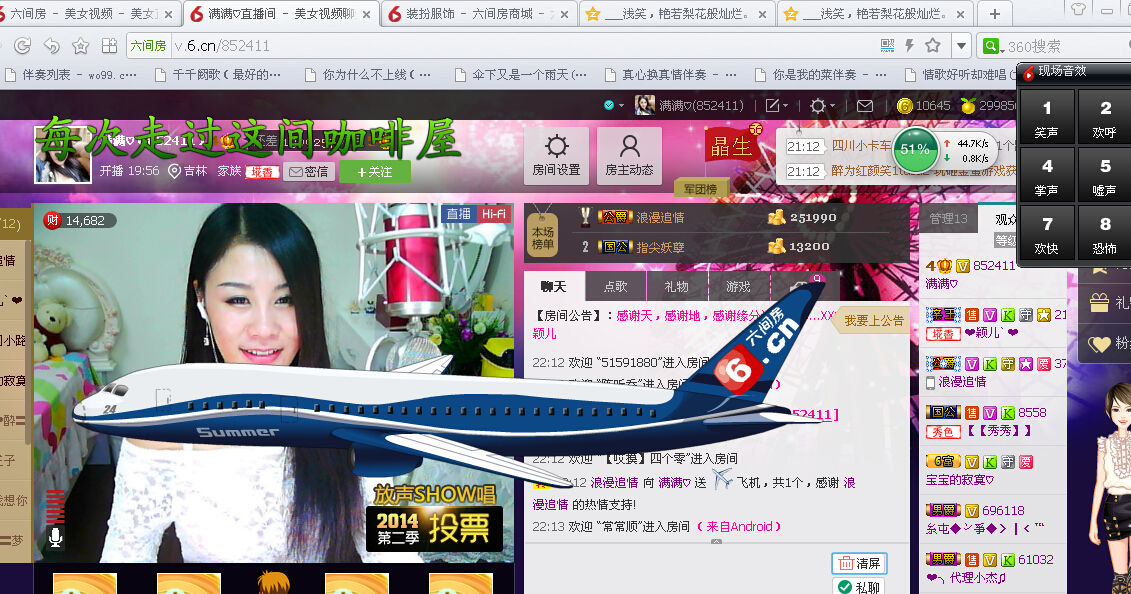1131x594 pixels.
Task: Start a private chat with 私聊
Action: tap(859, 587)
